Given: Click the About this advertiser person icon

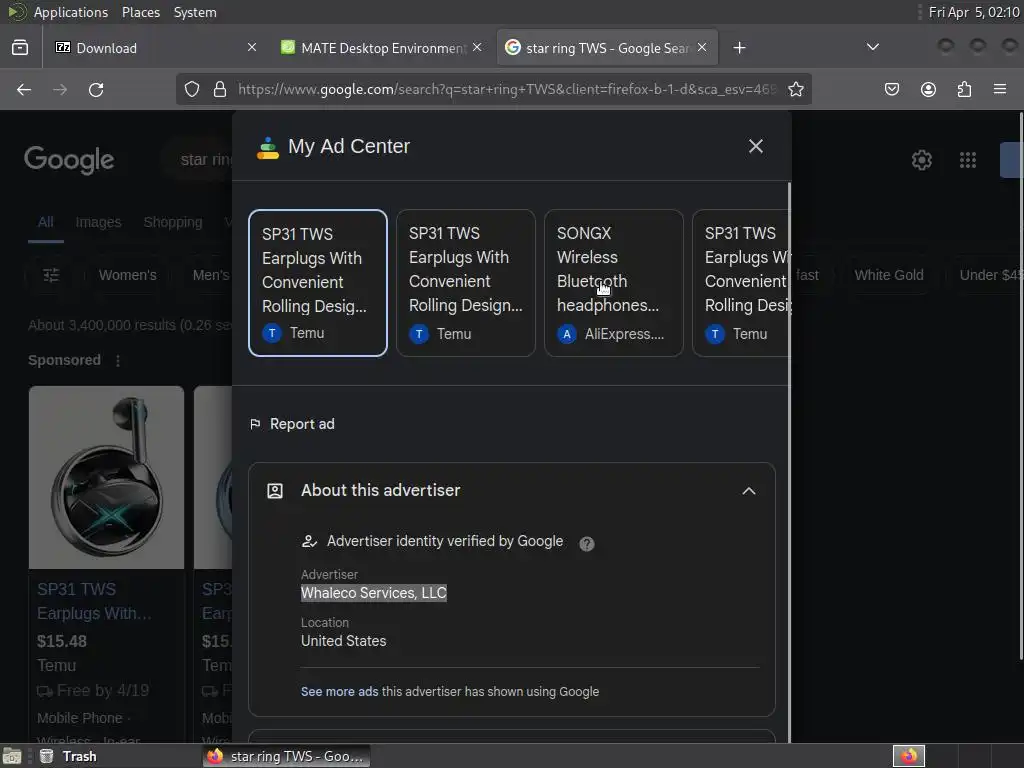Looking at the screenshot, I should [x=275, y=491].
